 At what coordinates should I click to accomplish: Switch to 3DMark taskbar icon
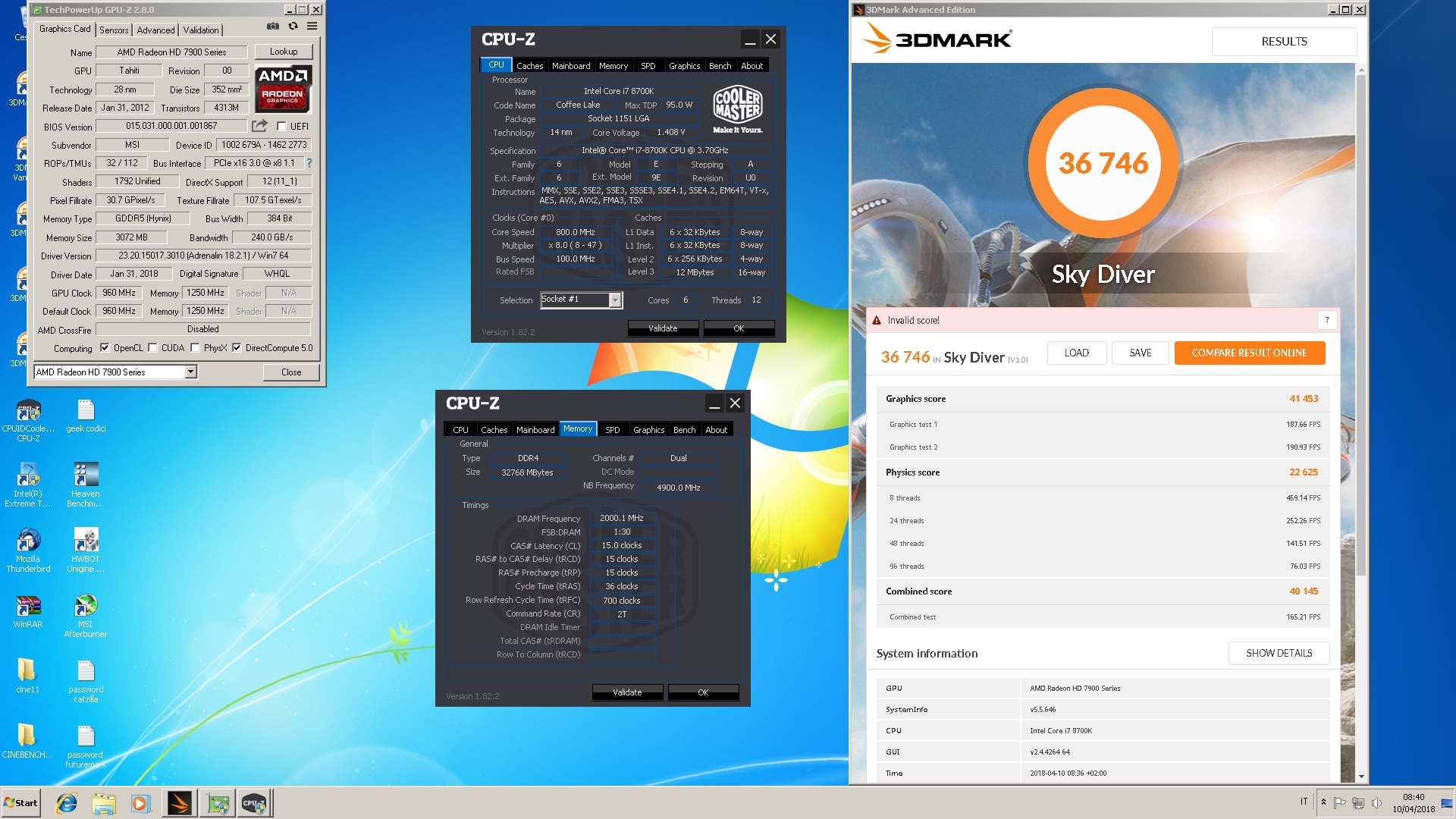180,803
